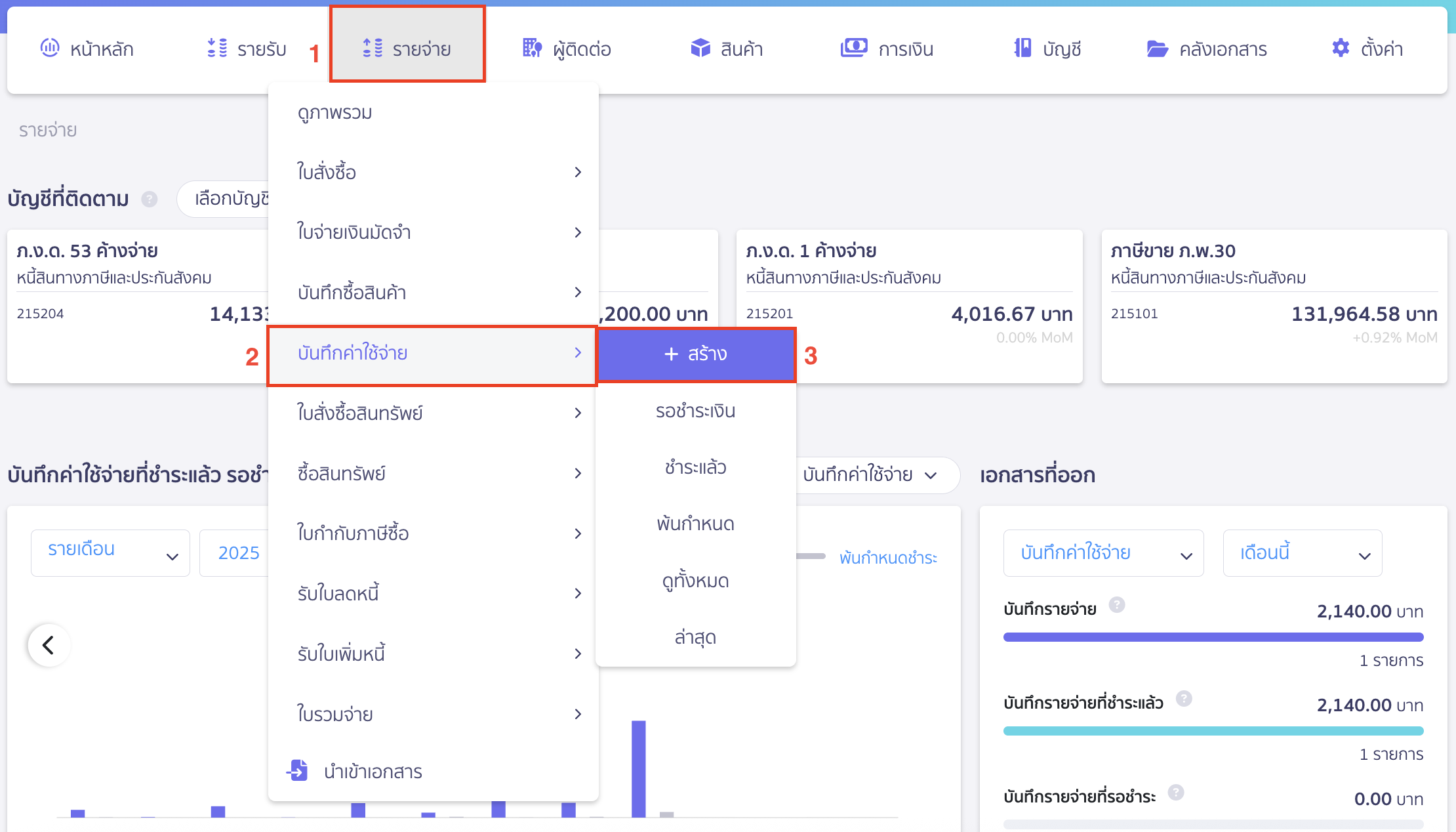Viewport: 1456px width, 832px height.
Task: Click the พ้นกำหนดชำระ legend link
Action: [888, 558]
